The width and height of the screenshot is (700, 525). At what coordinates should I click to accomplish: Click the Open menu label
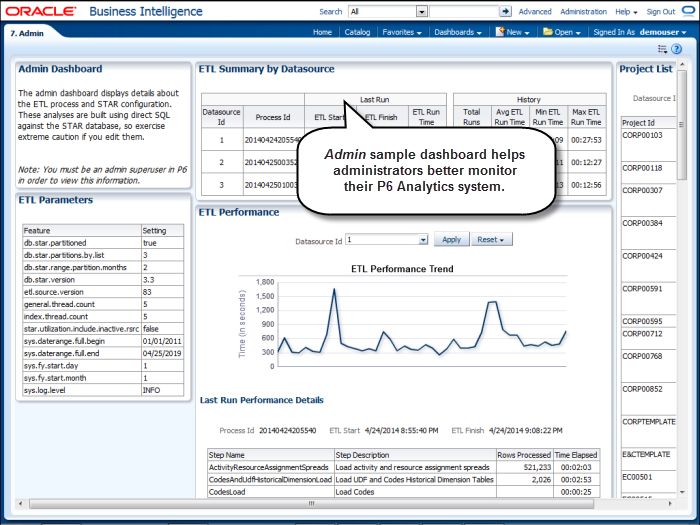(563, 32)
